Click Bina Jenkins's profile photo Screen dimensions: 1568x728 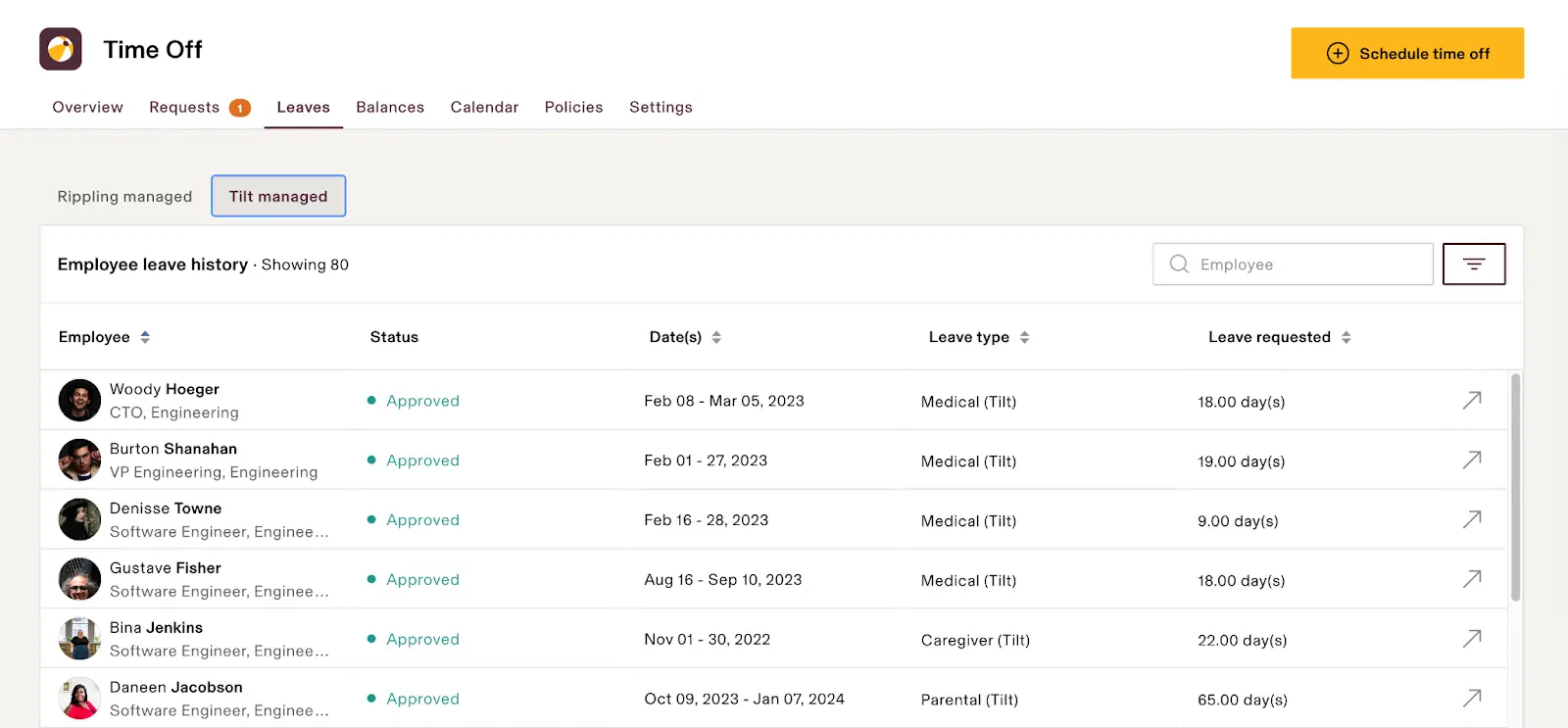[x=79, y=639]
